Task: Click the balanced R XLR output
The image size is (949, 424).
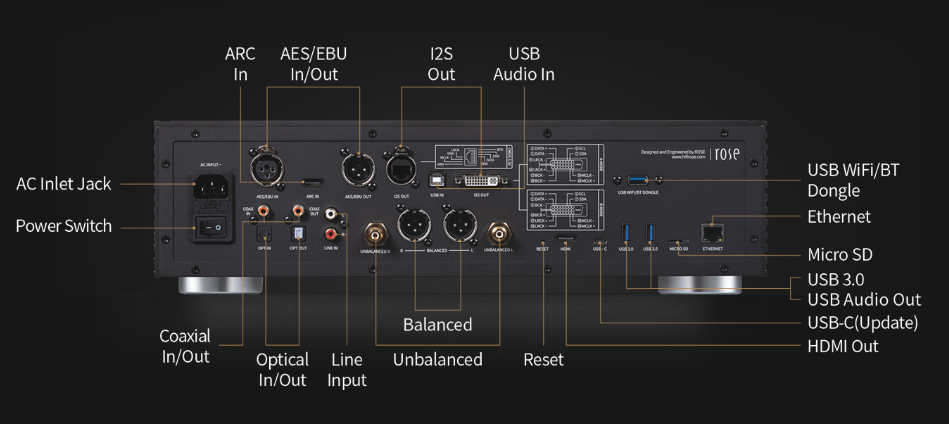Action: (414, 226)
